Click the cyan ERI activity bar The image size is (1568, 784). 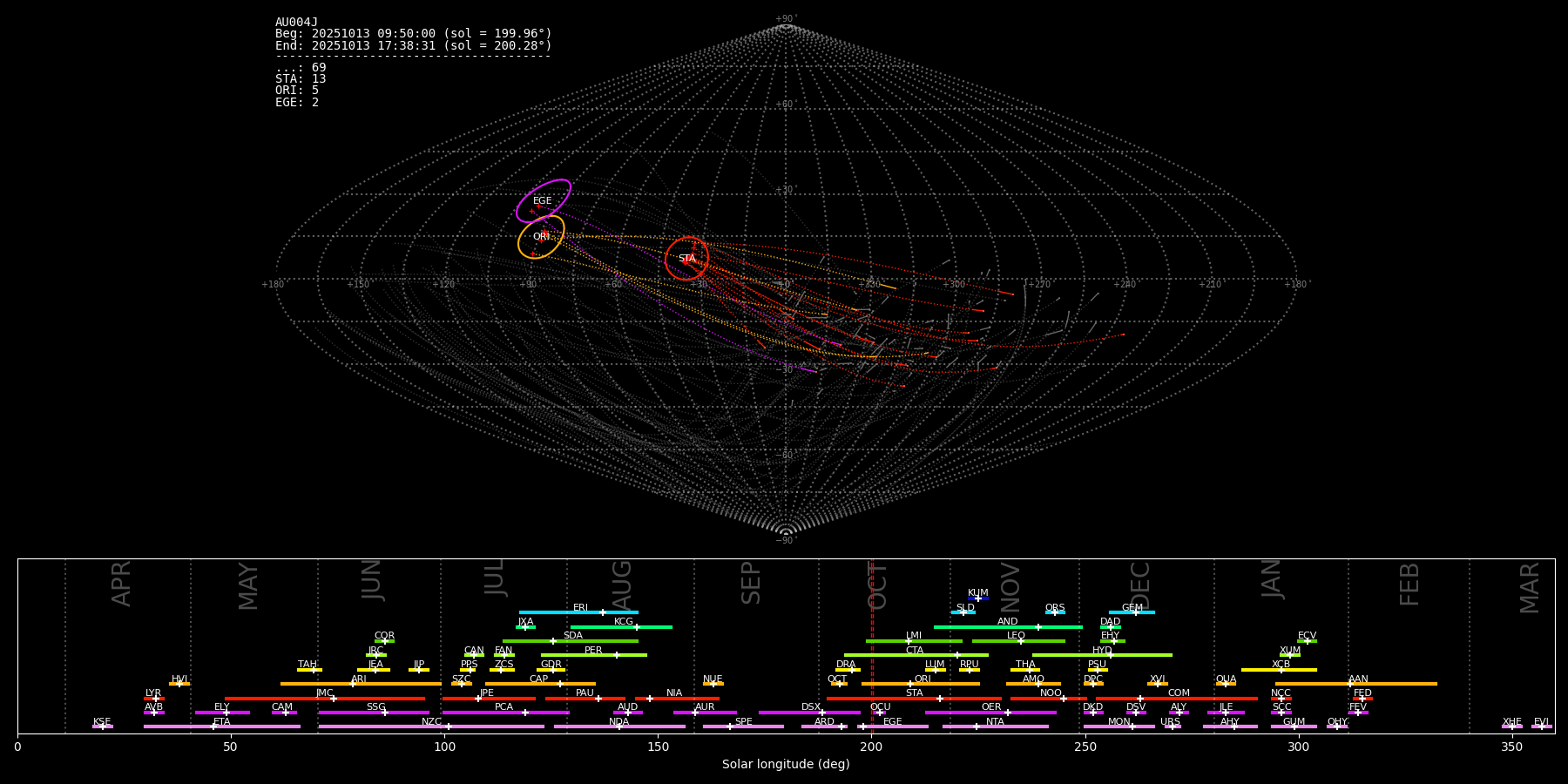[x=578, y=612]
